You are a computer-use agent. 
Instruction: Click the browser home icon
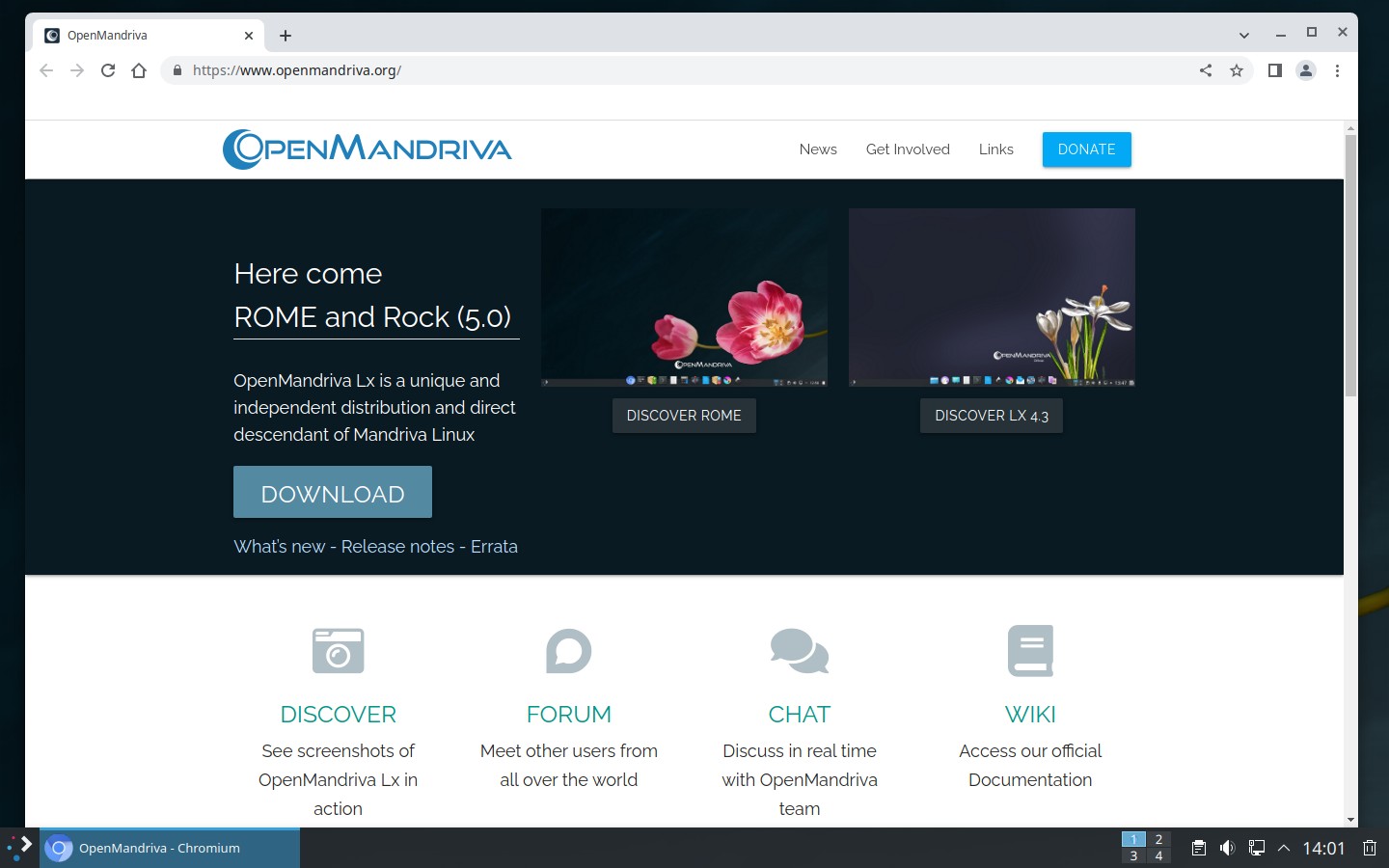tap(139, 70)
